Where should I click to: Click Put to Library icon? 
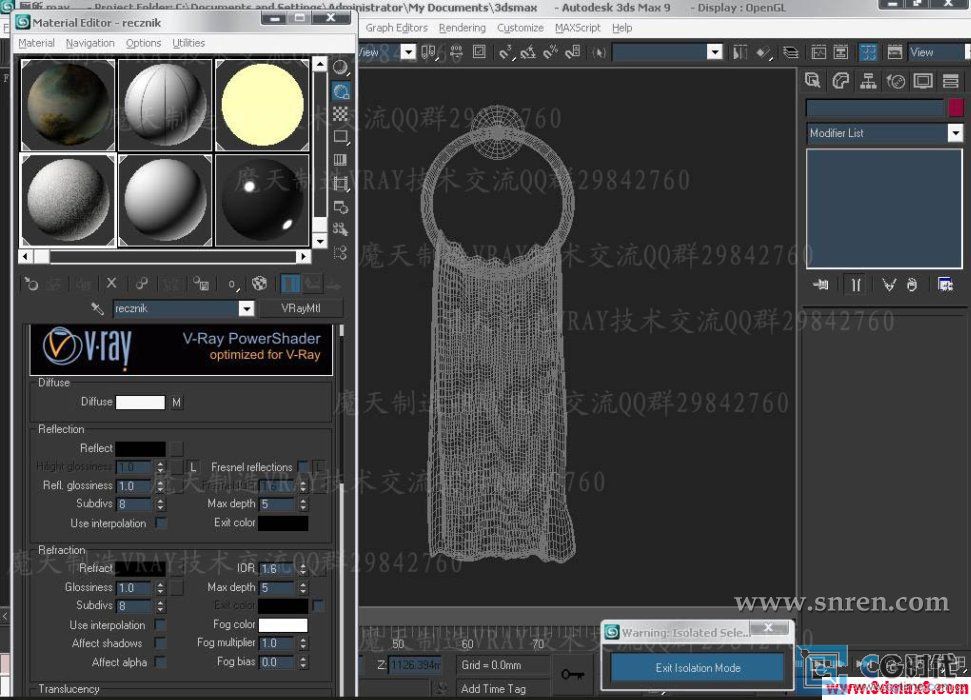point(200,284)
